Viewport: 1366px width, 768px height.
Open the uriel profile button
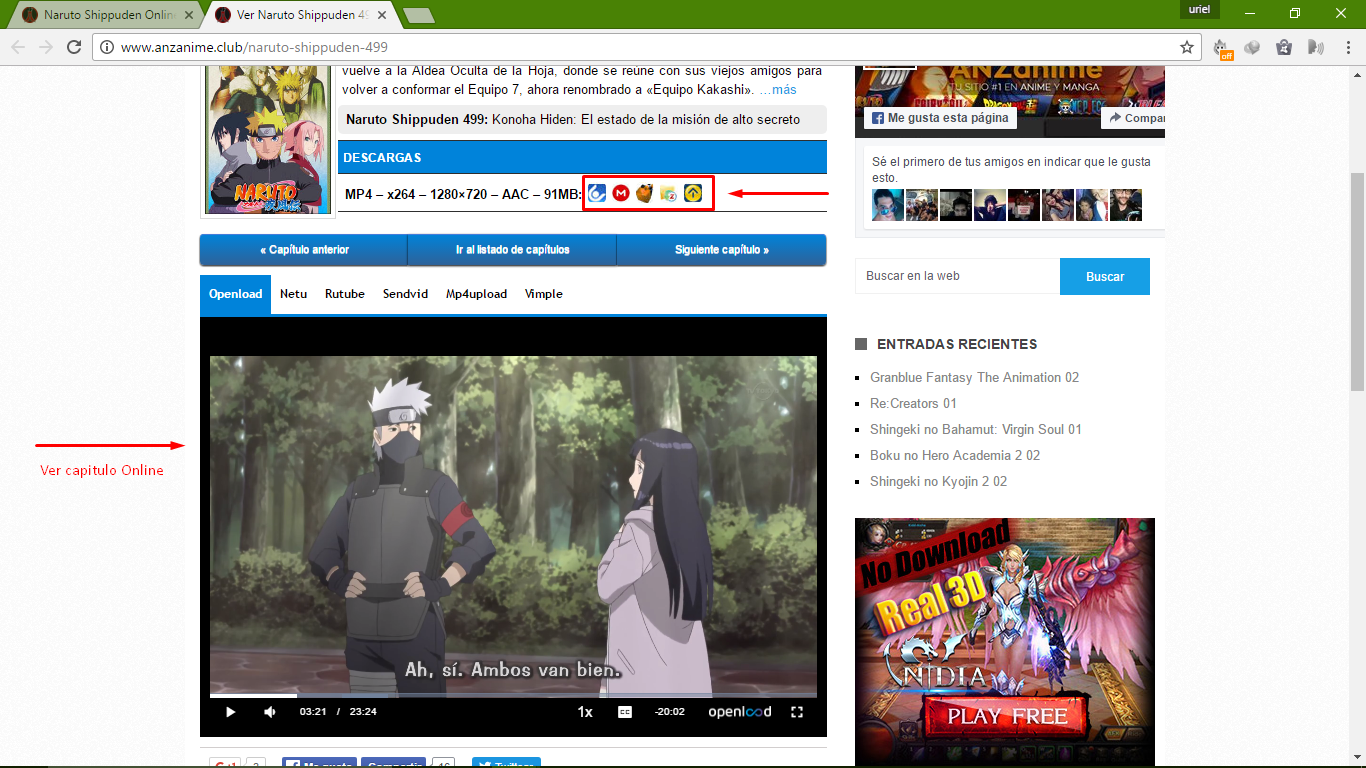pyautogui.click(x=1201, y=9)
